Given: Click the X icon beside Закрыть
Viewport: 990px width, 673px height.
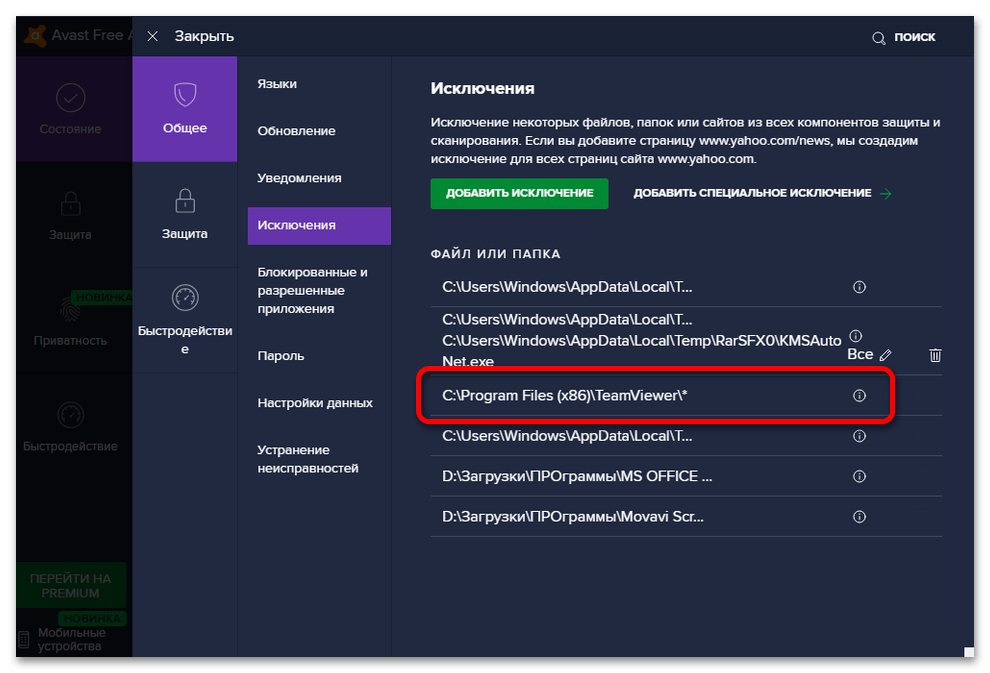Looking at the screenshot, I should coord(152,36).
